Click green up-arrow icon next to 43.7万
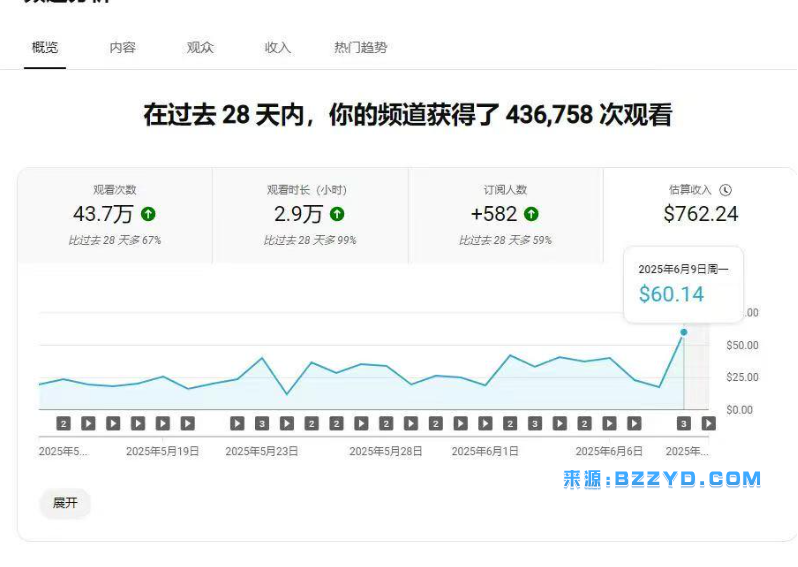798x567 pixels. (x=148, y=214)
